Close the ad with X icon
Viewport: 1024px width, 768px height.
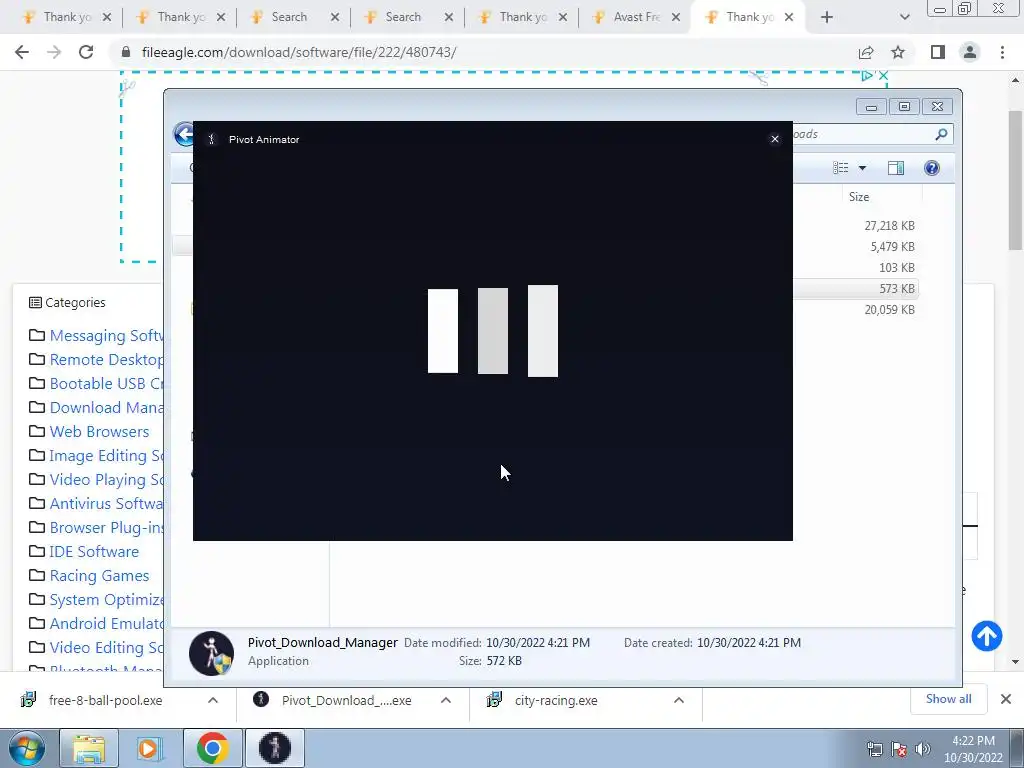click(883, 76)
